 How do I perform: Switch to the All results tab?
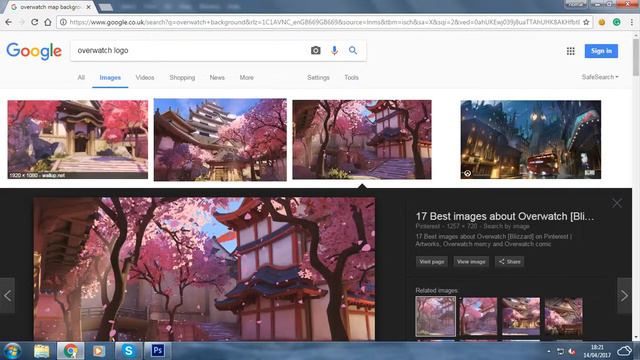[x=81, y=77]
